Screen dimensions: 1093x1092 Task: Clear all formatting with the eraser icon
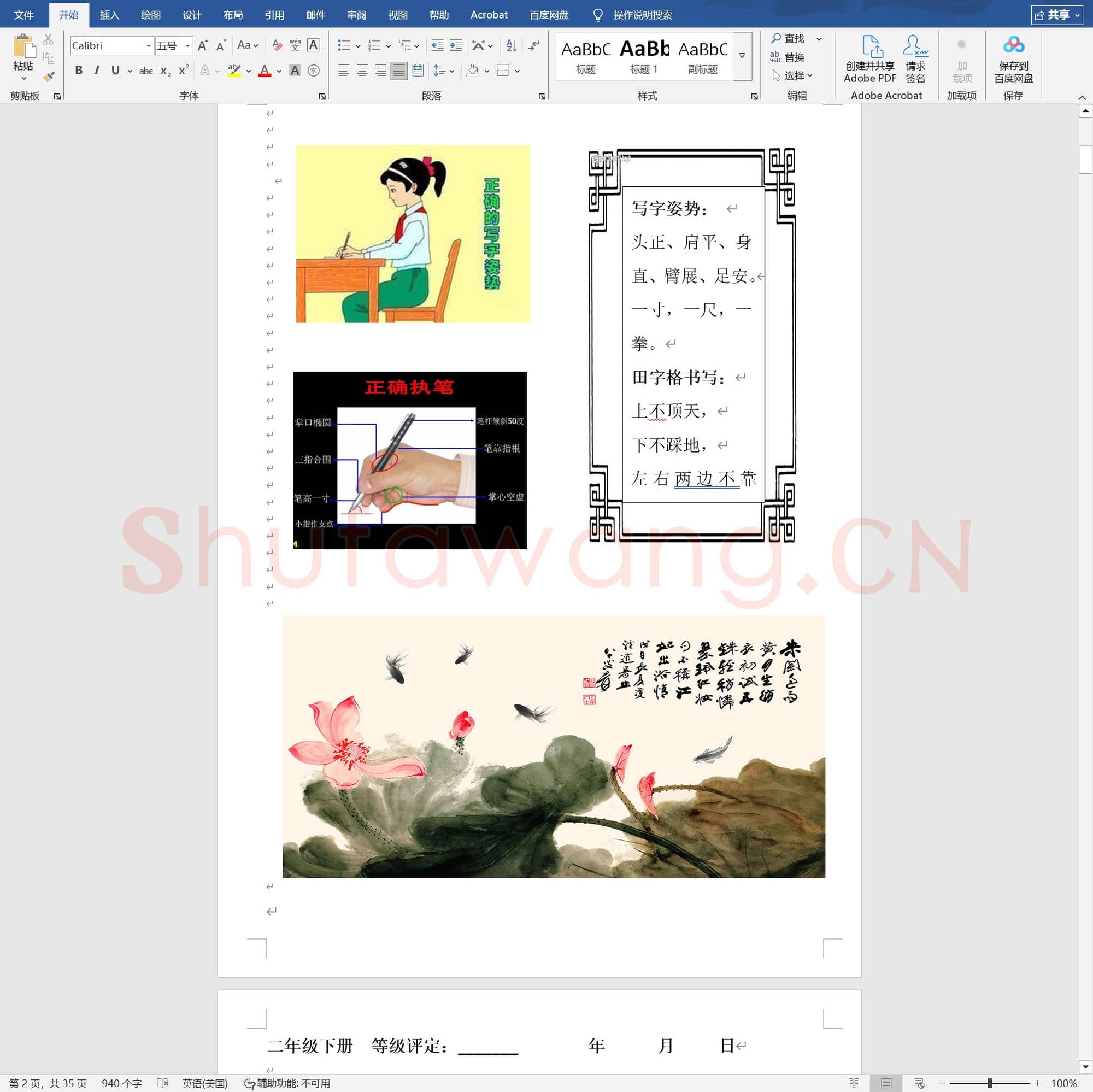click(x=277, y=45)
